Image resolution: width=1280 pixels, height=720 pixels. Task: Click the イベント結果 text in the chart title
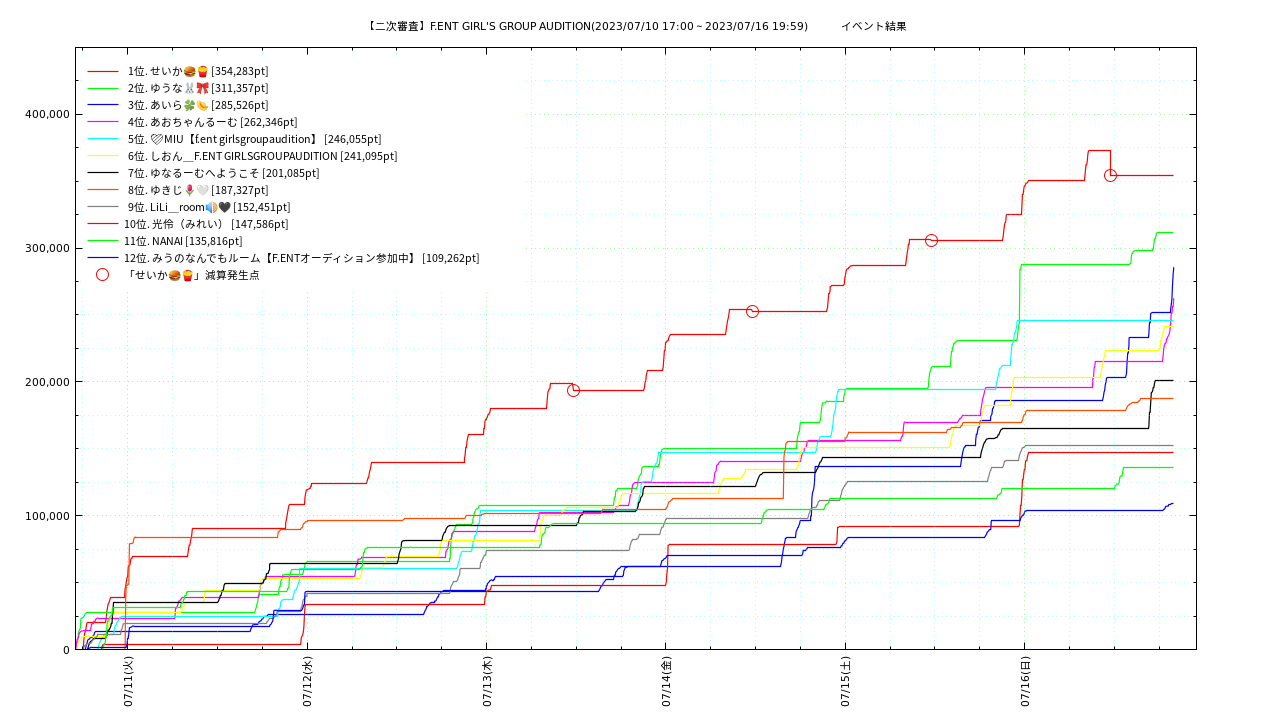point(873,26)
